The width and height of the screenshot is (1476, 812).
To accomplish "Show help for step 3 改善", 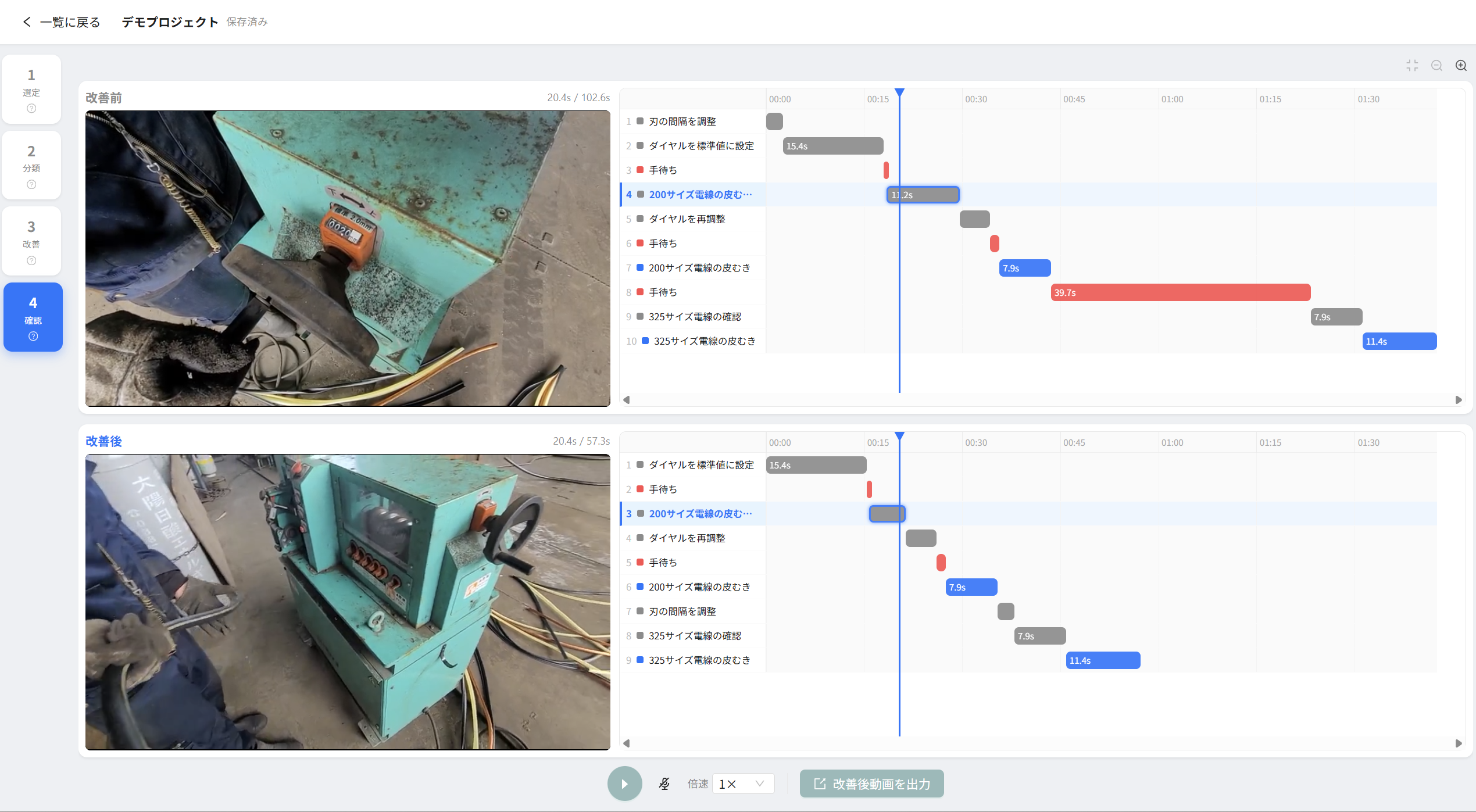I will pyautogui.click(x=31, y=260).
